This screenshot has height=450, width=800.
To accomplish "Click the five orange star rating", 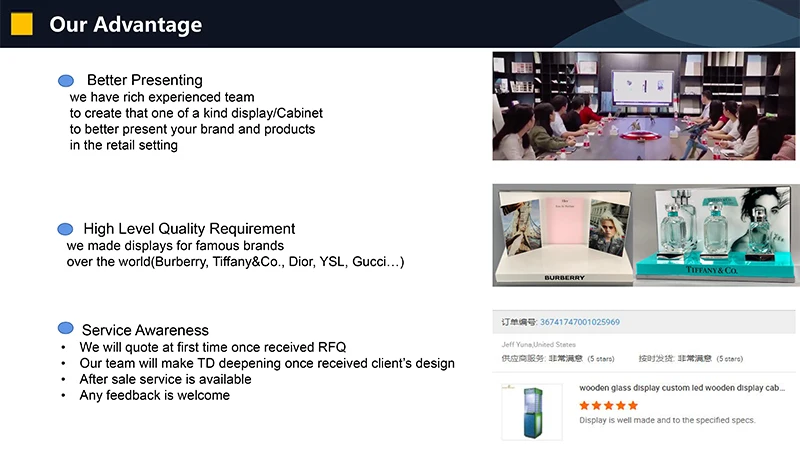I will tap(609, 406).
